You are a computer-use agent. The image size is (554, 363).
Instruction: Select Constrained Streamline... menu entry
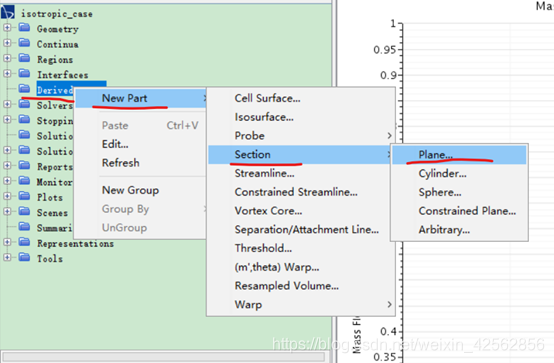(301, 192)
